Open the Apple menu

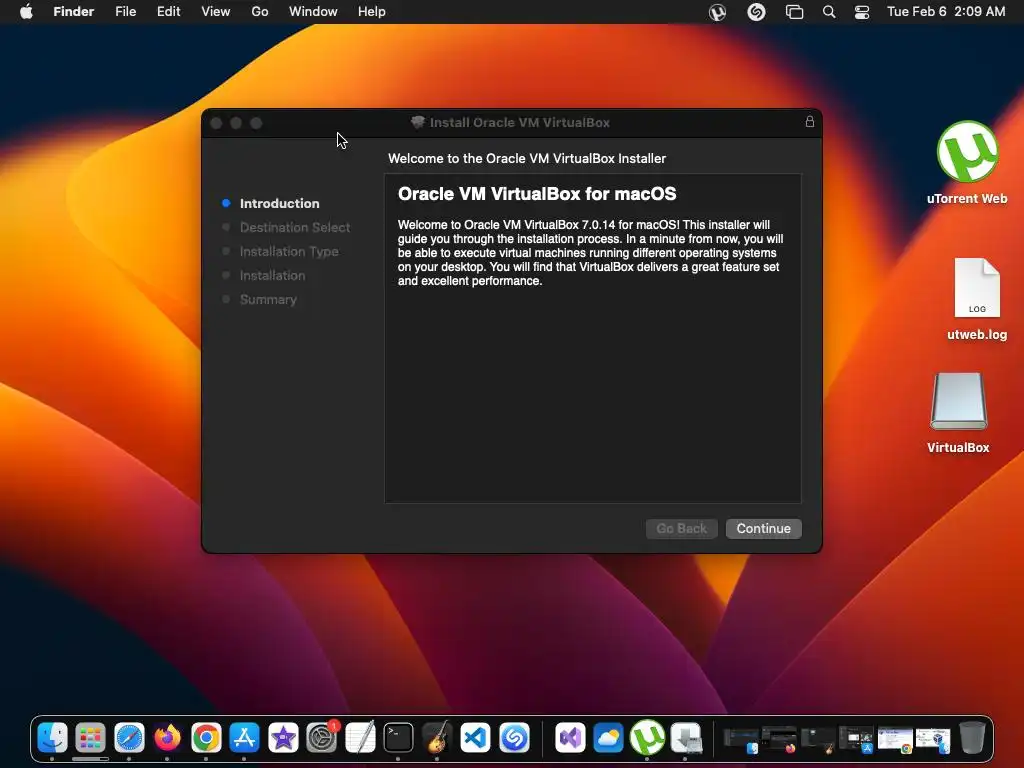(x=26, y=12)
